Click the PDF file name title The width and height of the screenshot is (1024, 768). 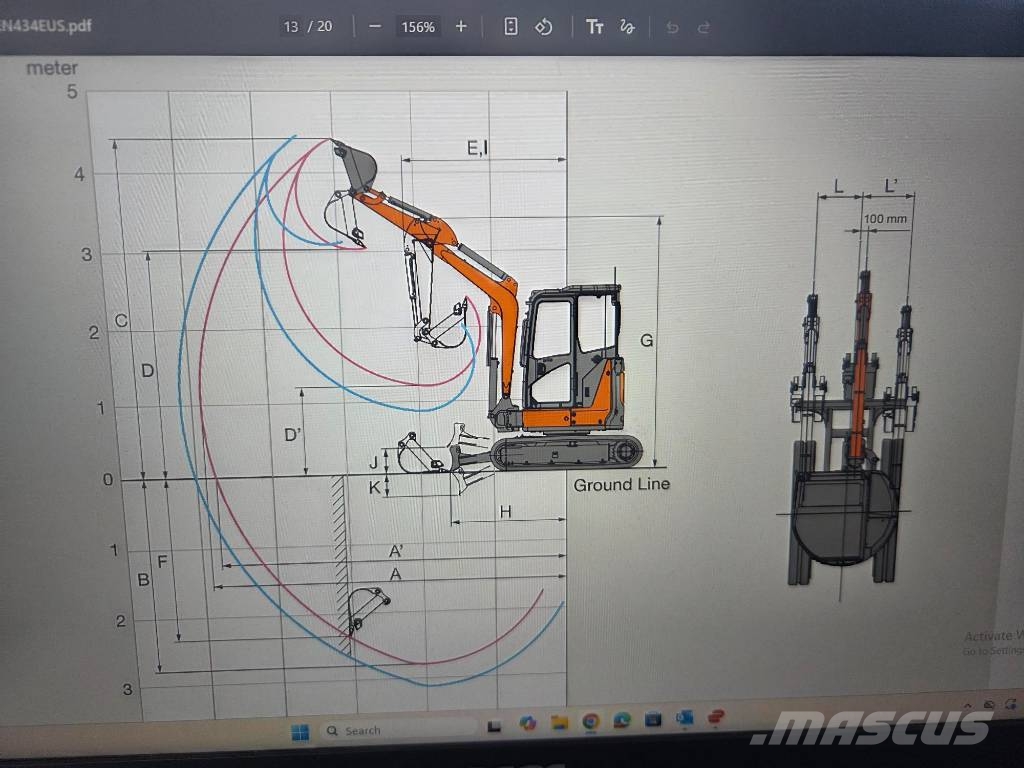tap(46, 26)
